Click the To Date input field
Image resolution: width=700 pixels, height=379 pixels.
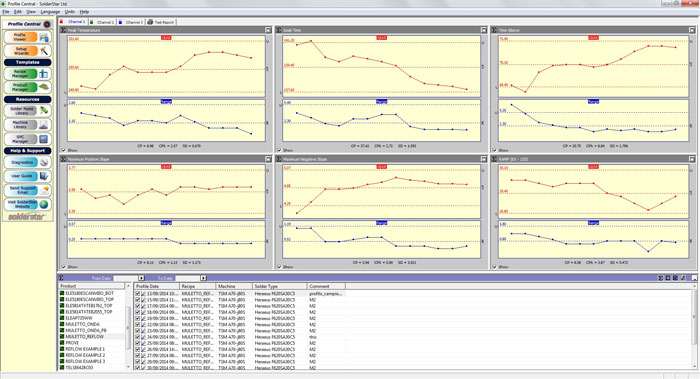point(188,278)
